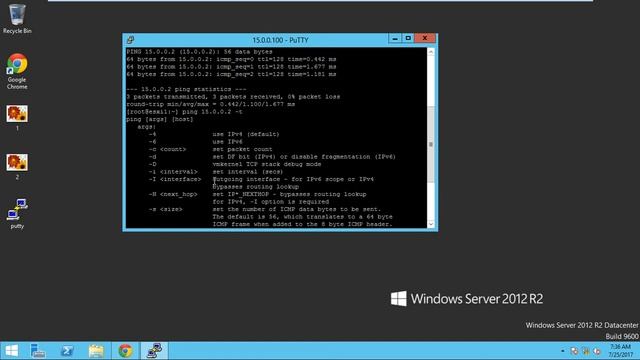Click 'set interval (secs)' description text
The image size is (640, 360).
pyautogui.click(x=248, y=172)
